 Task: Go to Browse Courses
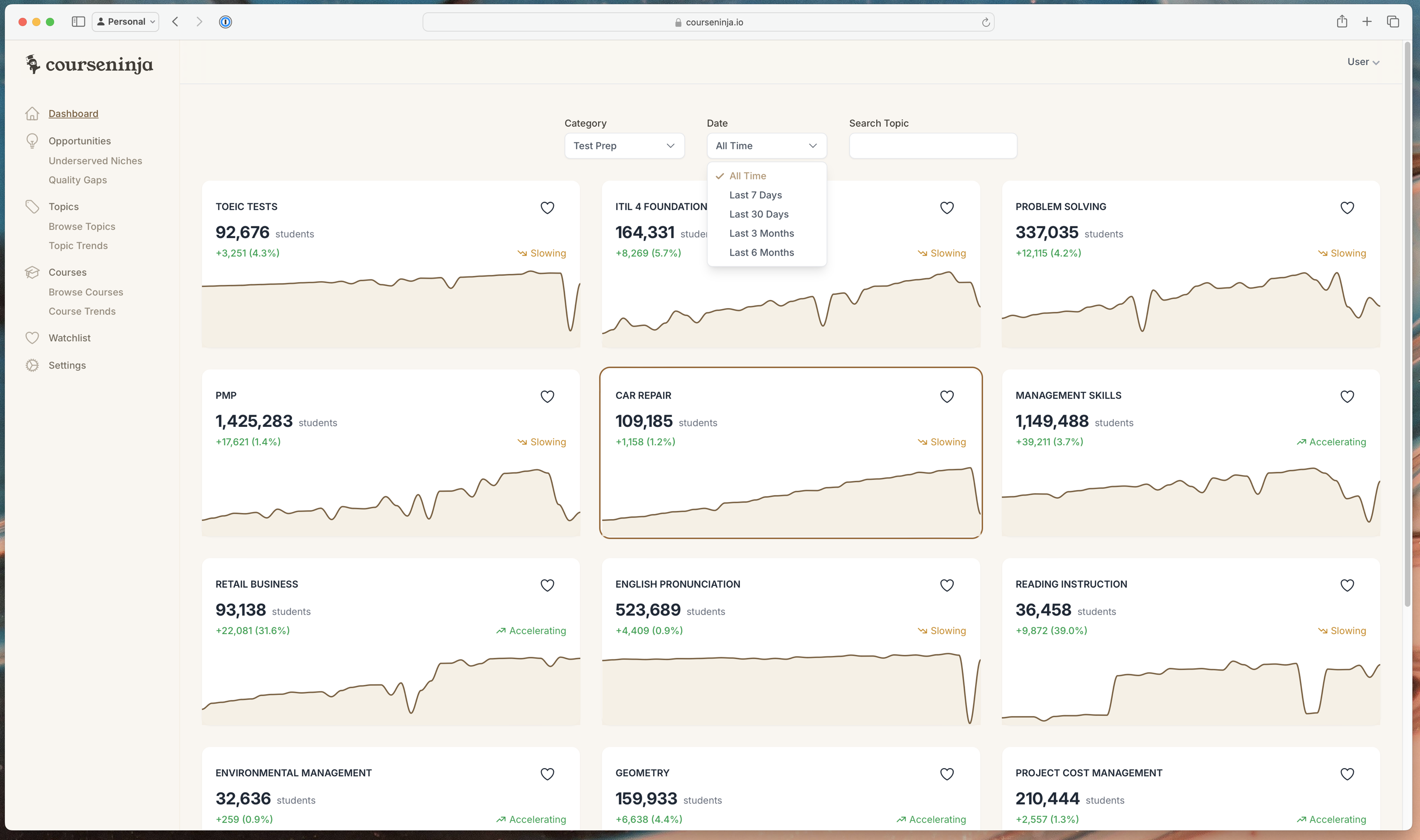pos(86,292)
